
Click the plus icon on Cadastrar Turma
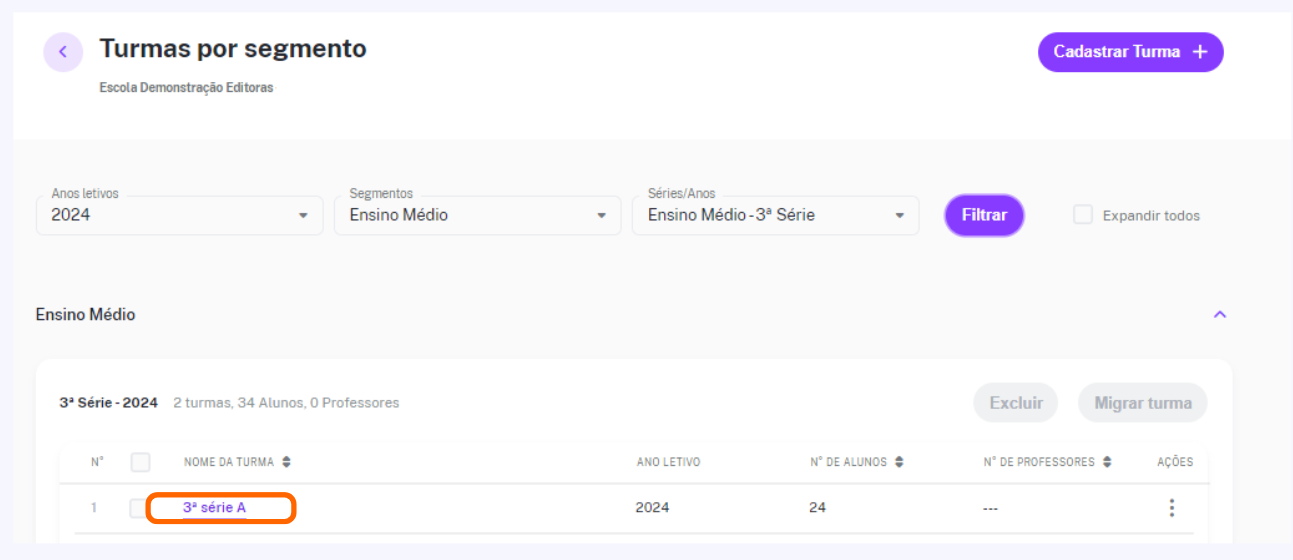[x=1201, y=52]
